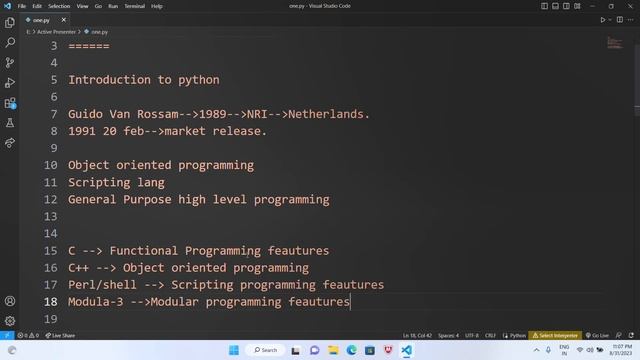Image resolution: width=640 pixels, height=360 pixels.
Task: Open the Live Share view in the activity bar
Action: (x=10, y=143)
